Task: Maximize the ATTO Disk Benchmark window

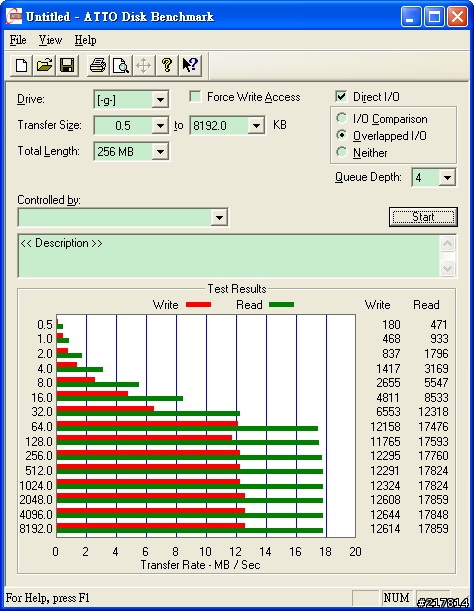Action: tap(434, 17)
